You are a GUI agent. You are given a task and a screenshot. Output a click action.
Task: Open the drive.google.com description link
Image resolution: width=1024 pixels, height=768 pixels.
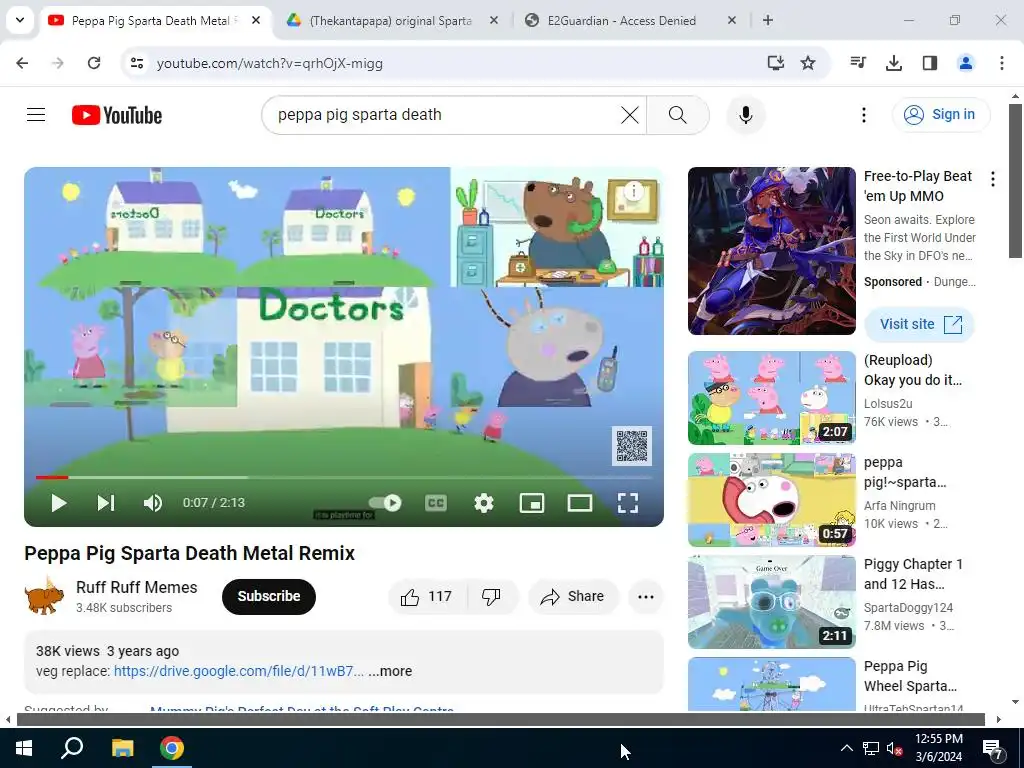(239, 671)
